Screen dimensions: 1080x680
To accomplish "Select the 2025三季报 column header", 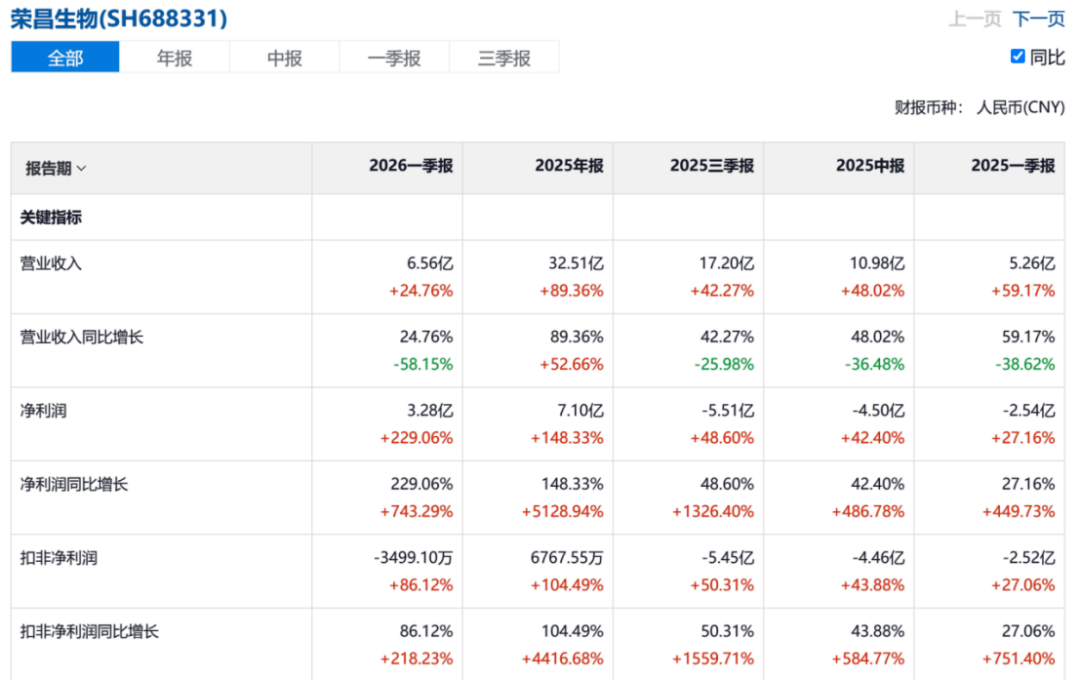I will tap(712, 166).
